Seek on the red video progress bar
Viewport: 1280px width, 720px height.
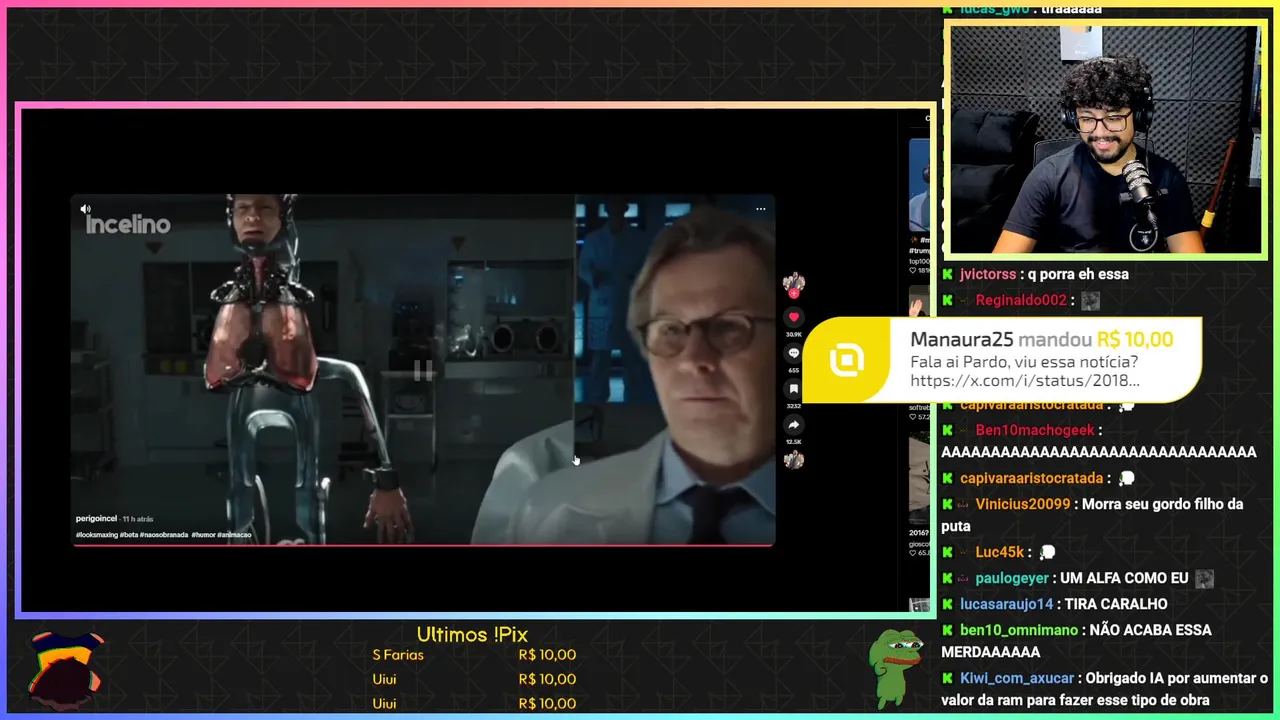pyautogui.click(x=423, y=546)
